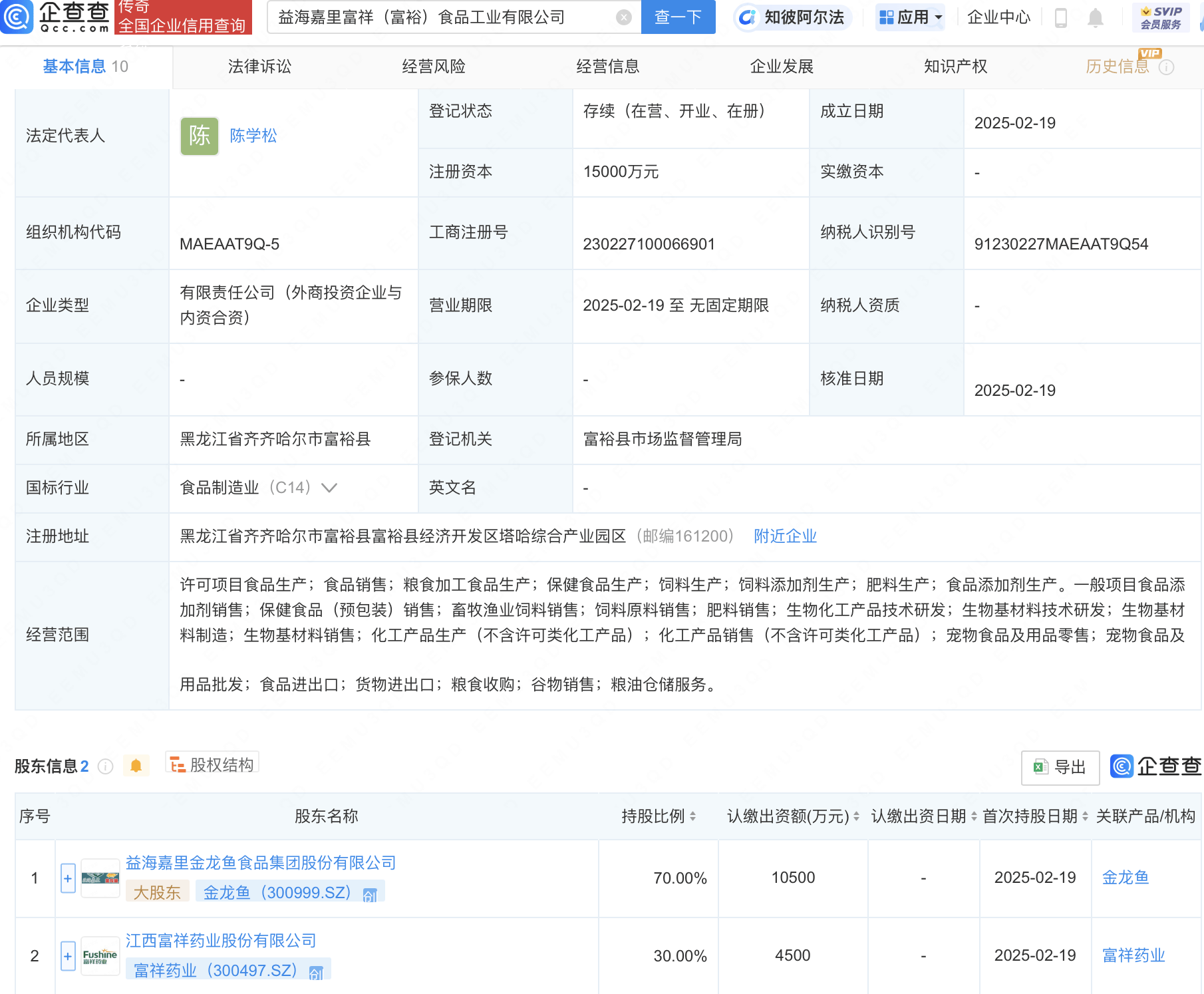Click the 金龙鱼 shareholder logo thumbnail

pyautogui.click(x=100, y=878)
